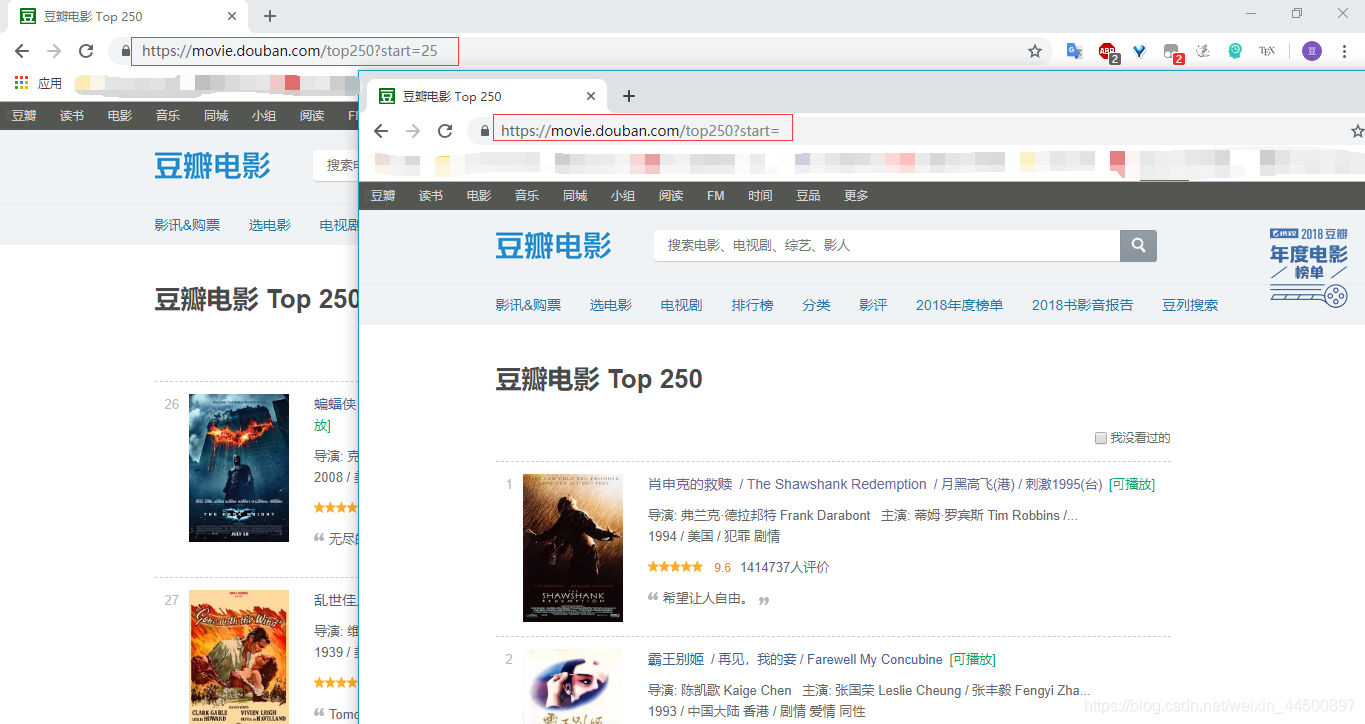Open 排行榜 link
The height and width of the screenshot is (724, 1365).
752,305
